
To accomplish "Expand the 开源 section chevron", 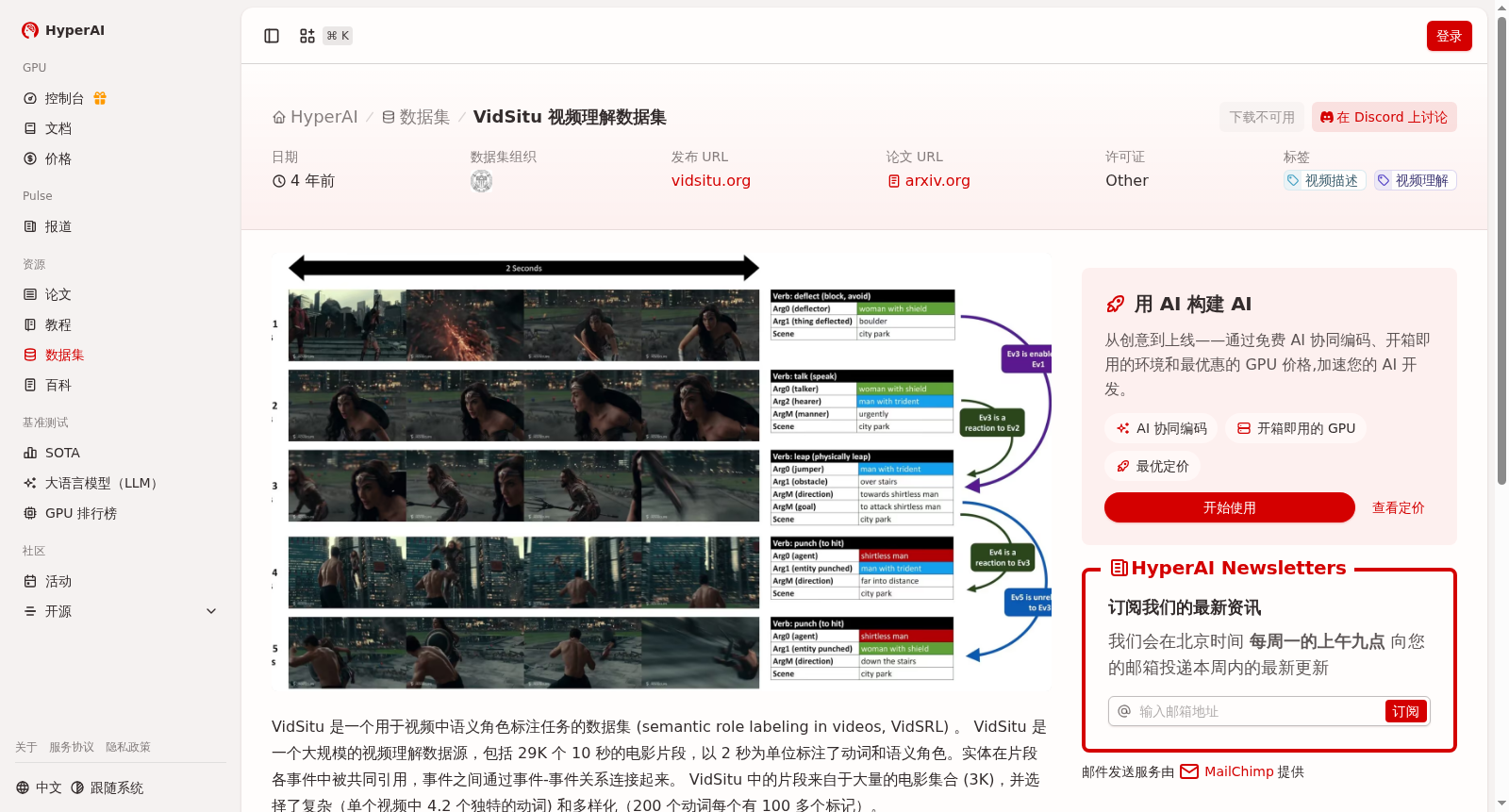I will click(x=211, y=611).
